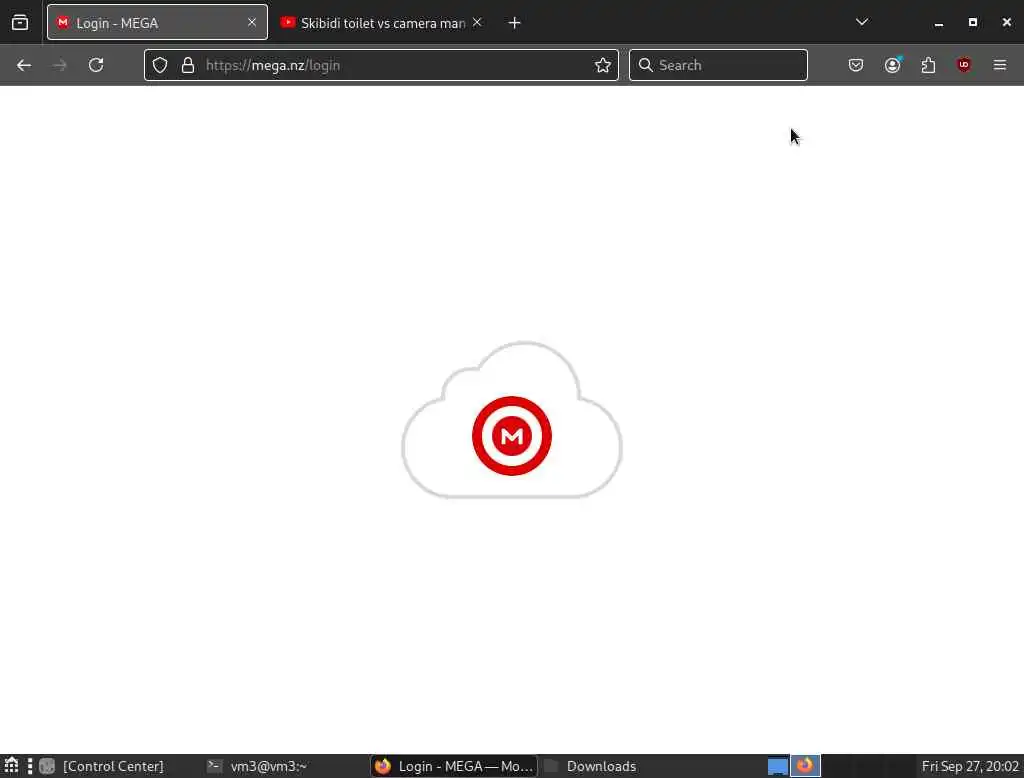
Task: Open Firefox application hamburger menu
Action: click(1000, 65)
